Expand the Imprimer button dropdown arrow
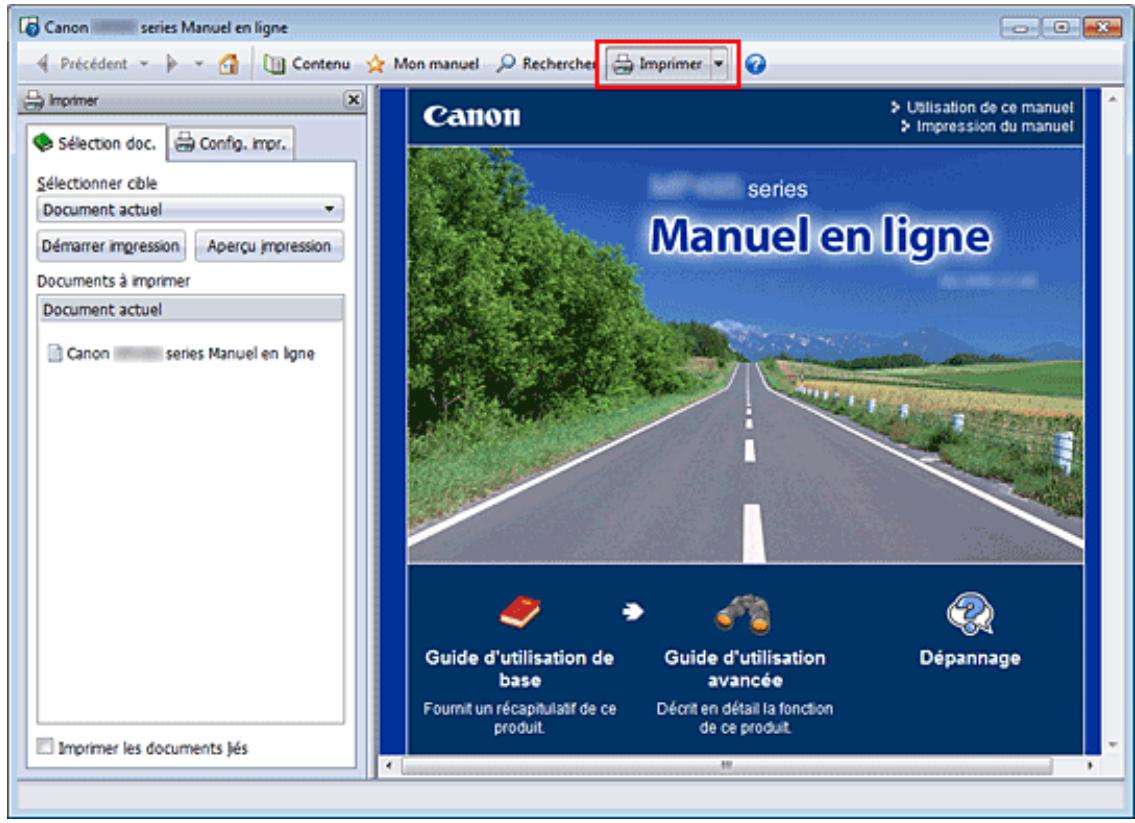Viewport: 1135px width, 823px height. click(719, 64)
